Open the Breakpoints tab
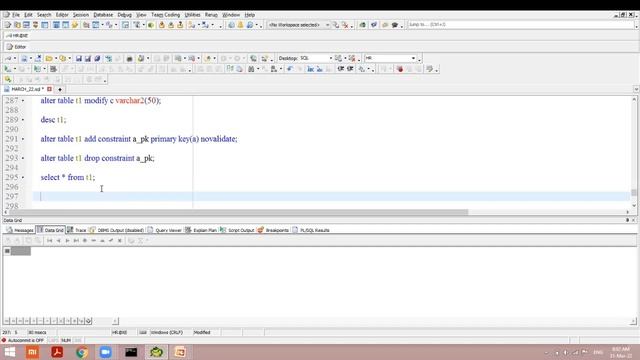The height and width of the screenshot is (360, 640). click(273, 230)
